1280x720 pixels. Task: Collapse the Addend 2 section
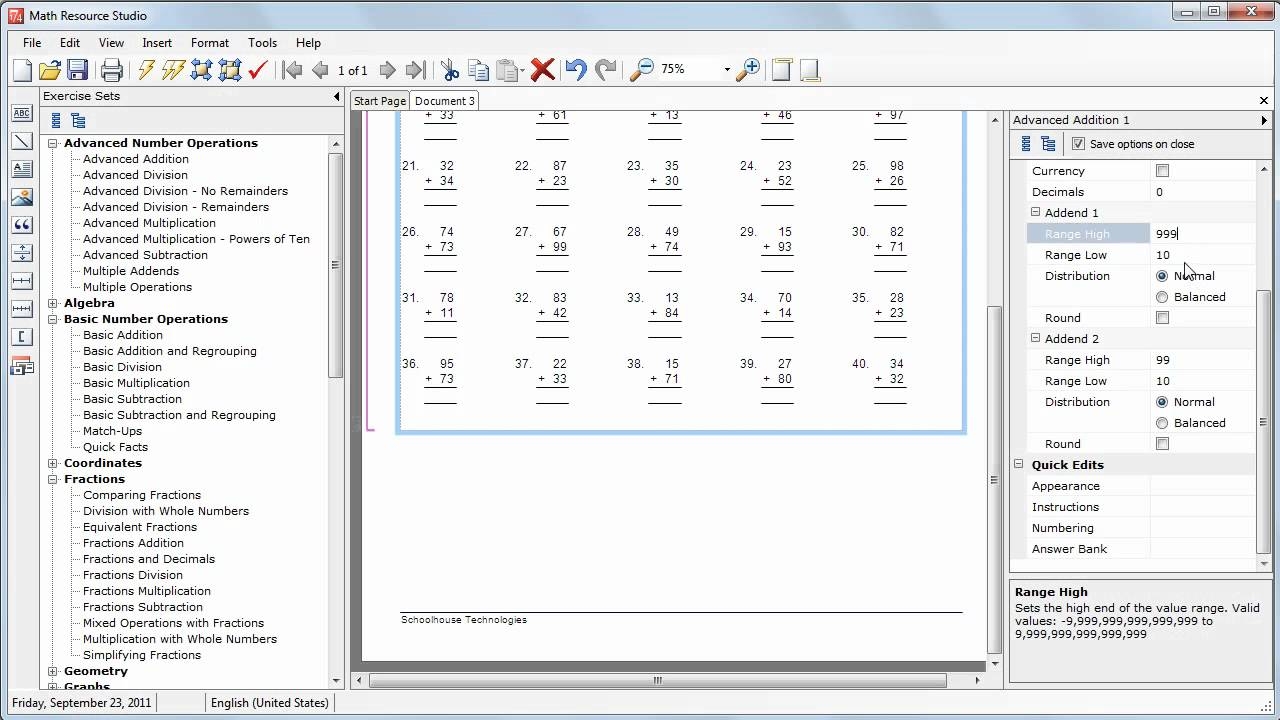[1036, 339]
